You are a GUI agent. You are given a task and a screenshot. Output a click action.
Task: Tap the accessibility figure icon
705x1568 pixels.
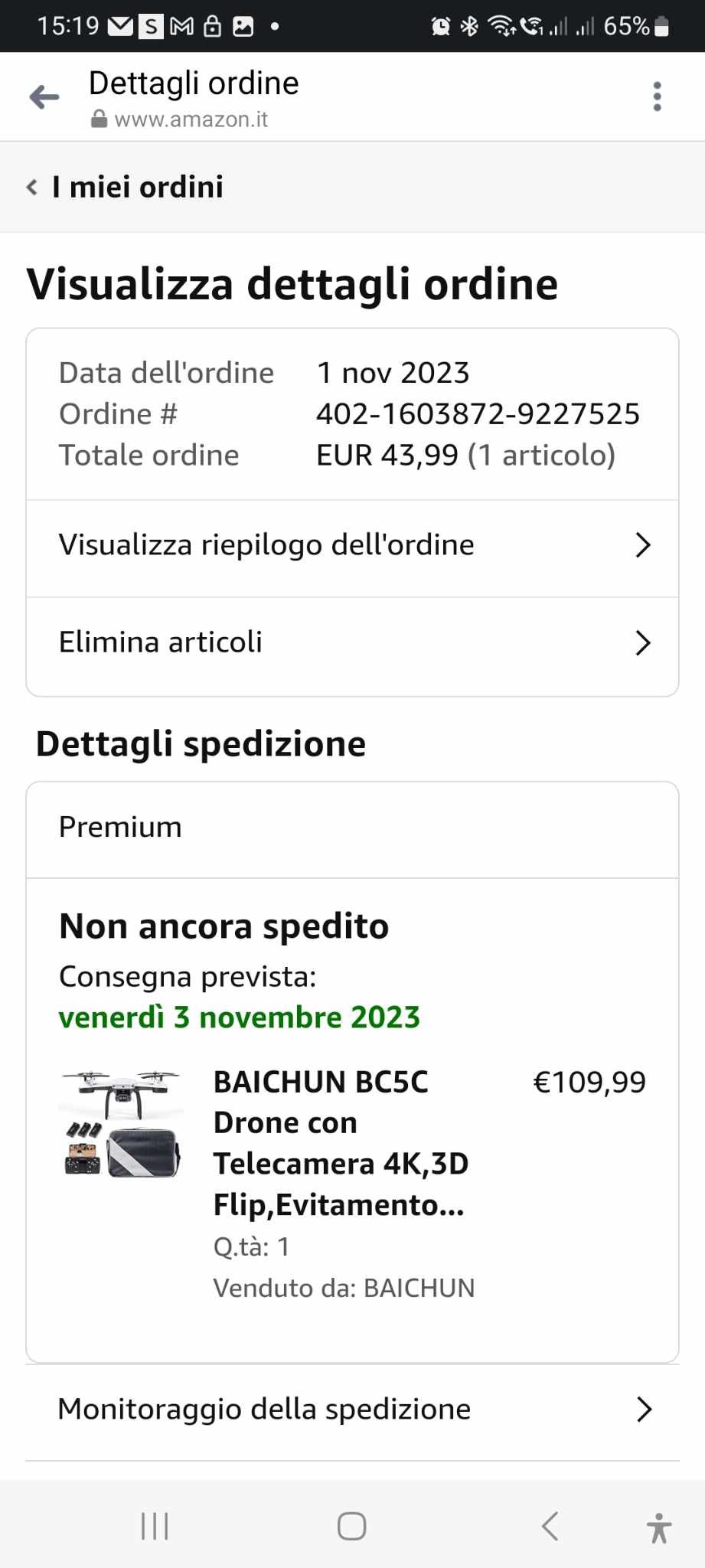658,1527
